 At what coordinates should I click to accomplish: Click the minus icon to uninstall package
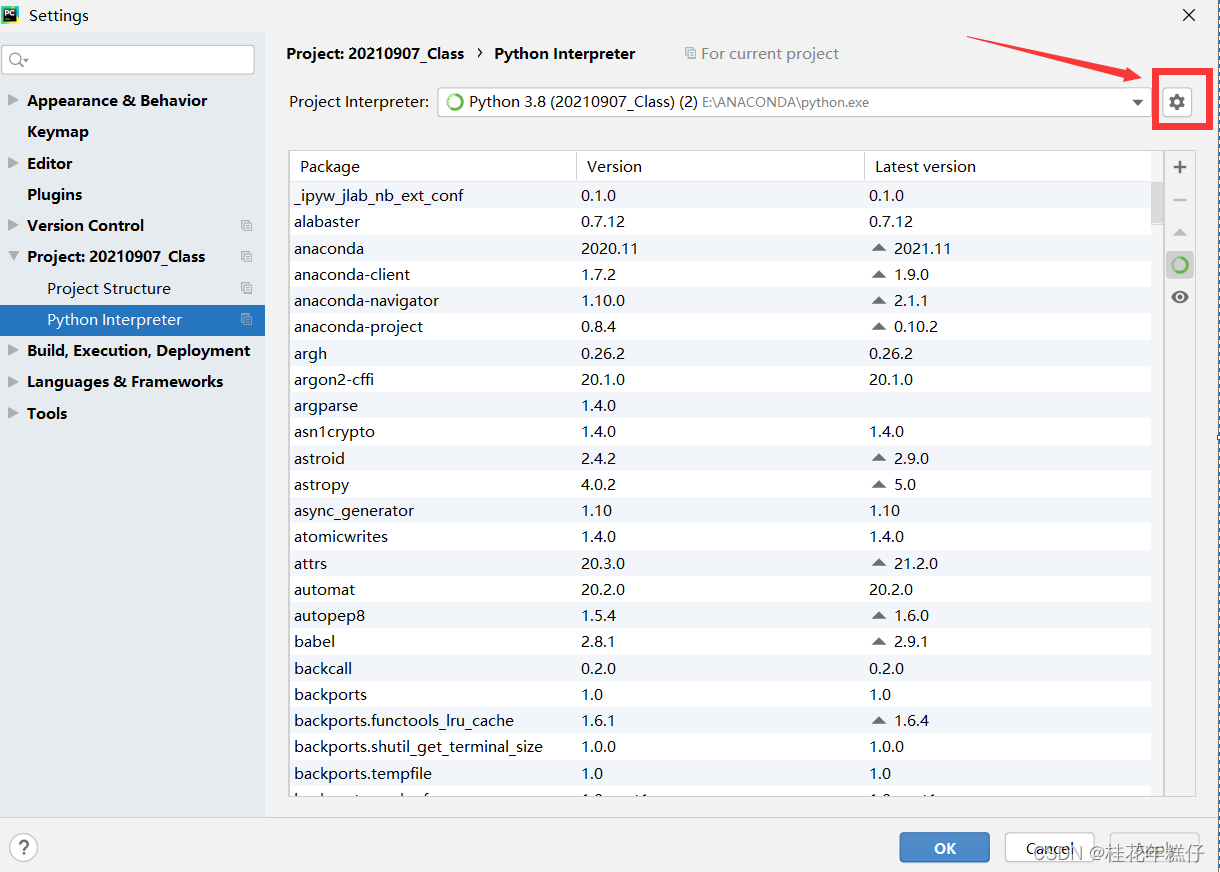pos(1180,200)
